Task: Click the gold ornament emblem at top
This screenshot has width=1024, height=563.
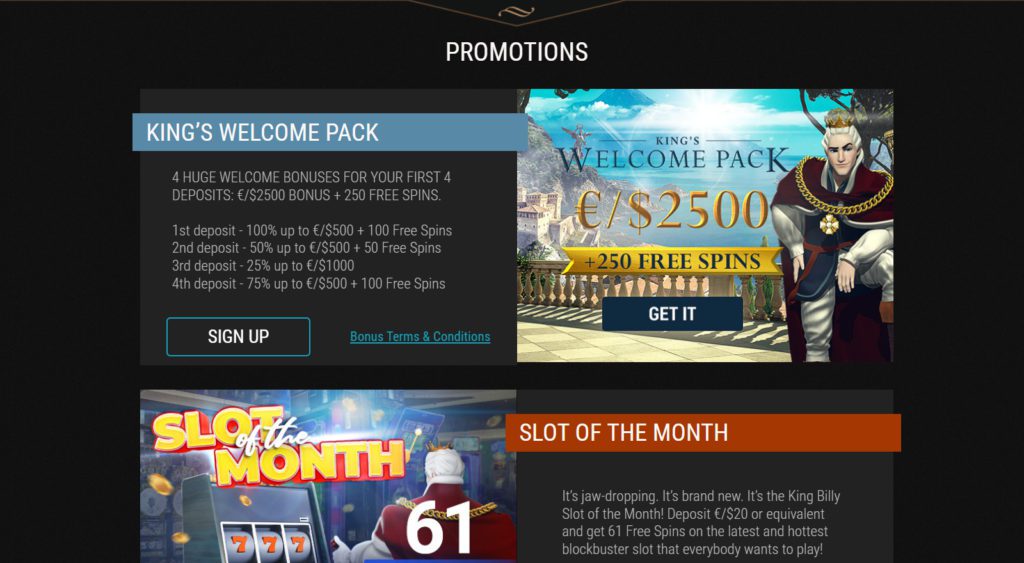Action: [x=516, y=11]
